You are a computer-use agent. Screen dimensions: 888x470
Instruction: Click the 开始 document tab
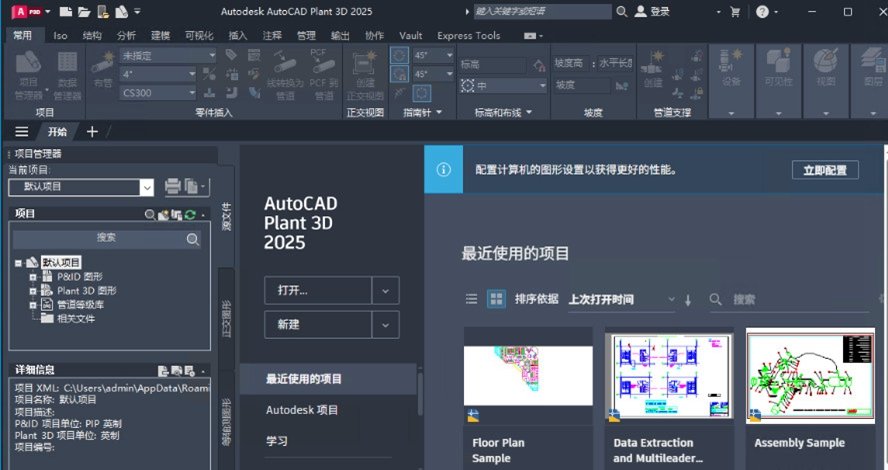[x=57, y=132]
